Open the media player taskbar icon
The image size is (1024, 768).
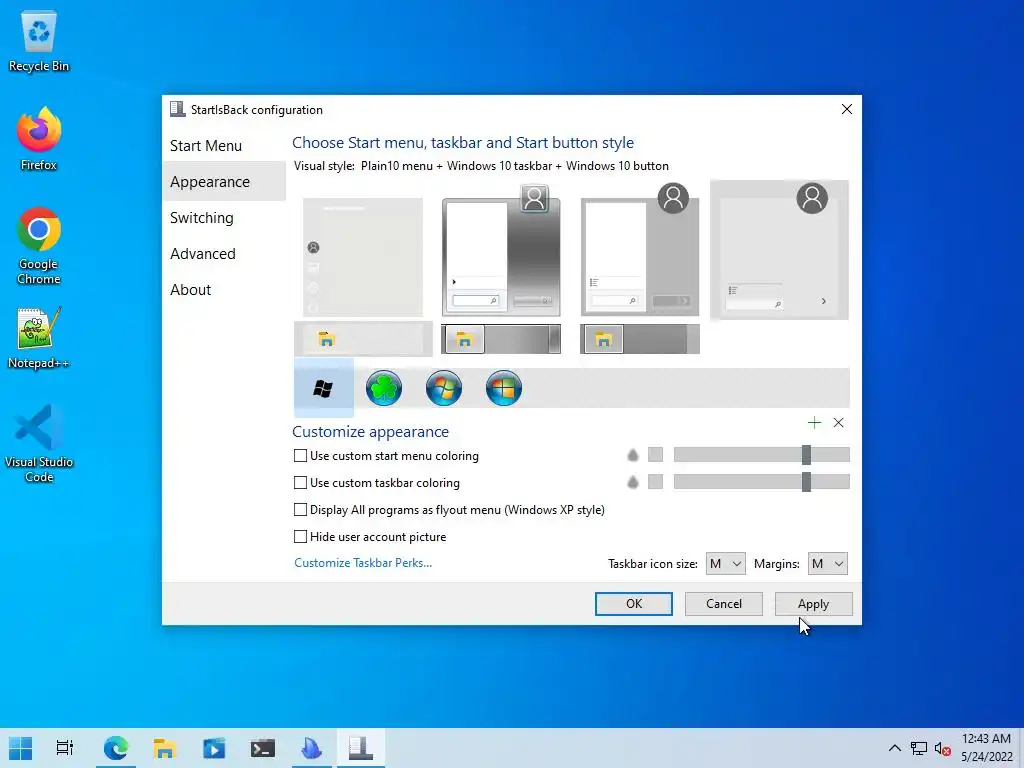click(214, 748)
